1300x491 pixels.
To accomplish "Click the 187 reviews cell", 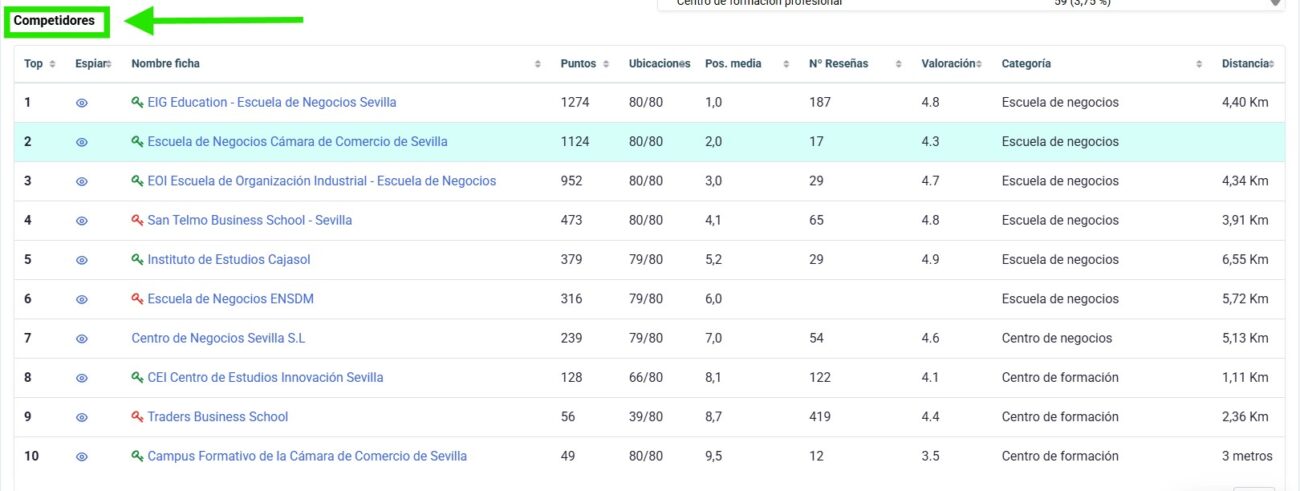I will 820,102.
